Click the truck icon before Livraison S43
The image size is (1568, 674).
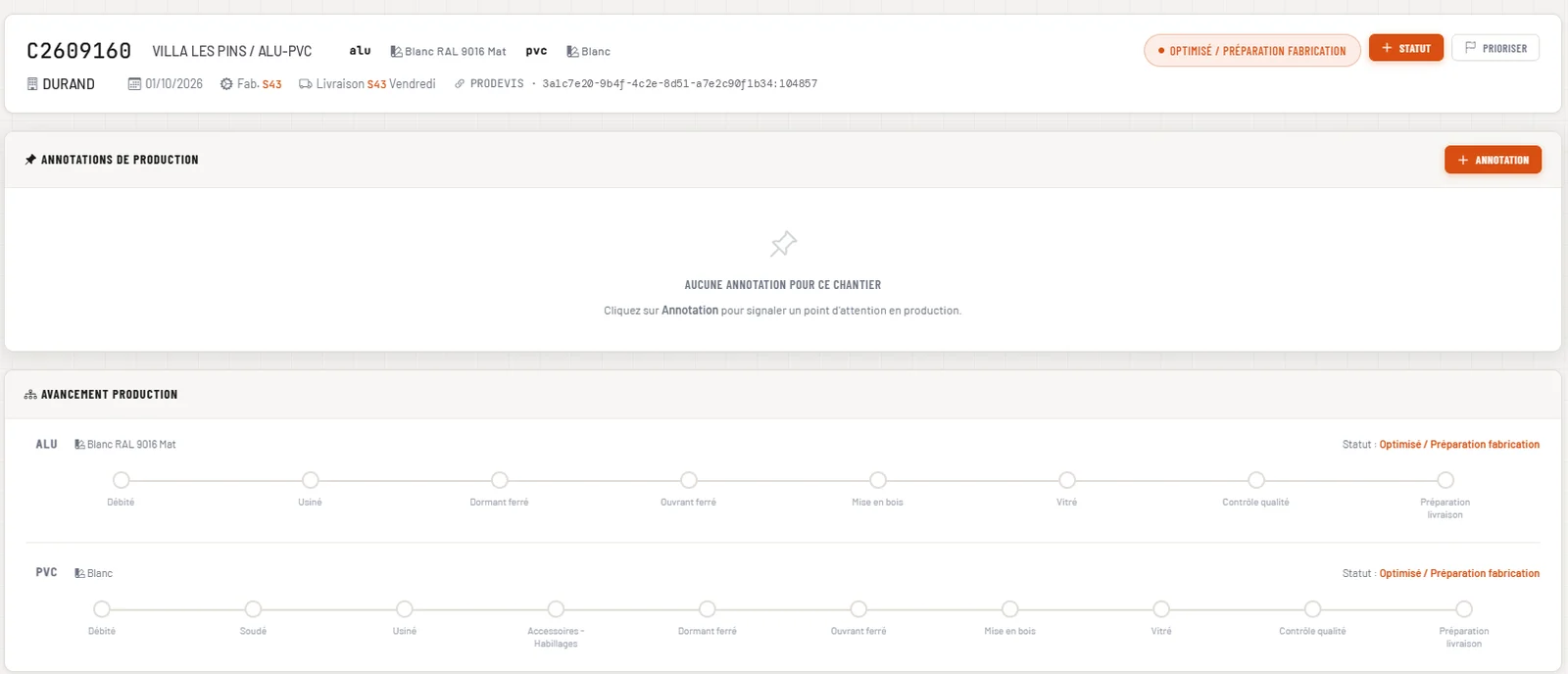[306, 84]
